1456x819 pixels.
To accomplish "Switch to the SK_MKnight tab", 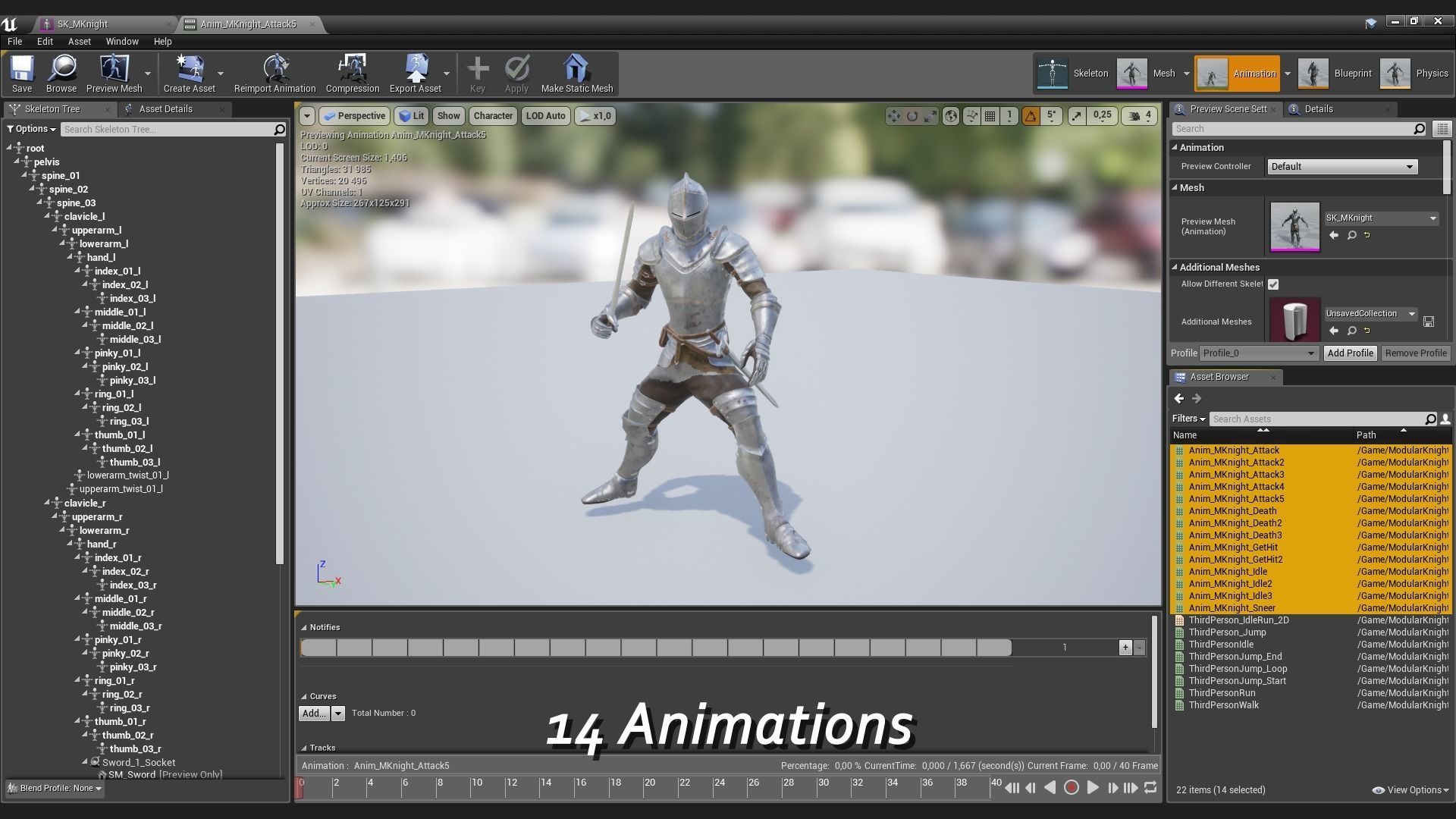I will pos(105,24).
